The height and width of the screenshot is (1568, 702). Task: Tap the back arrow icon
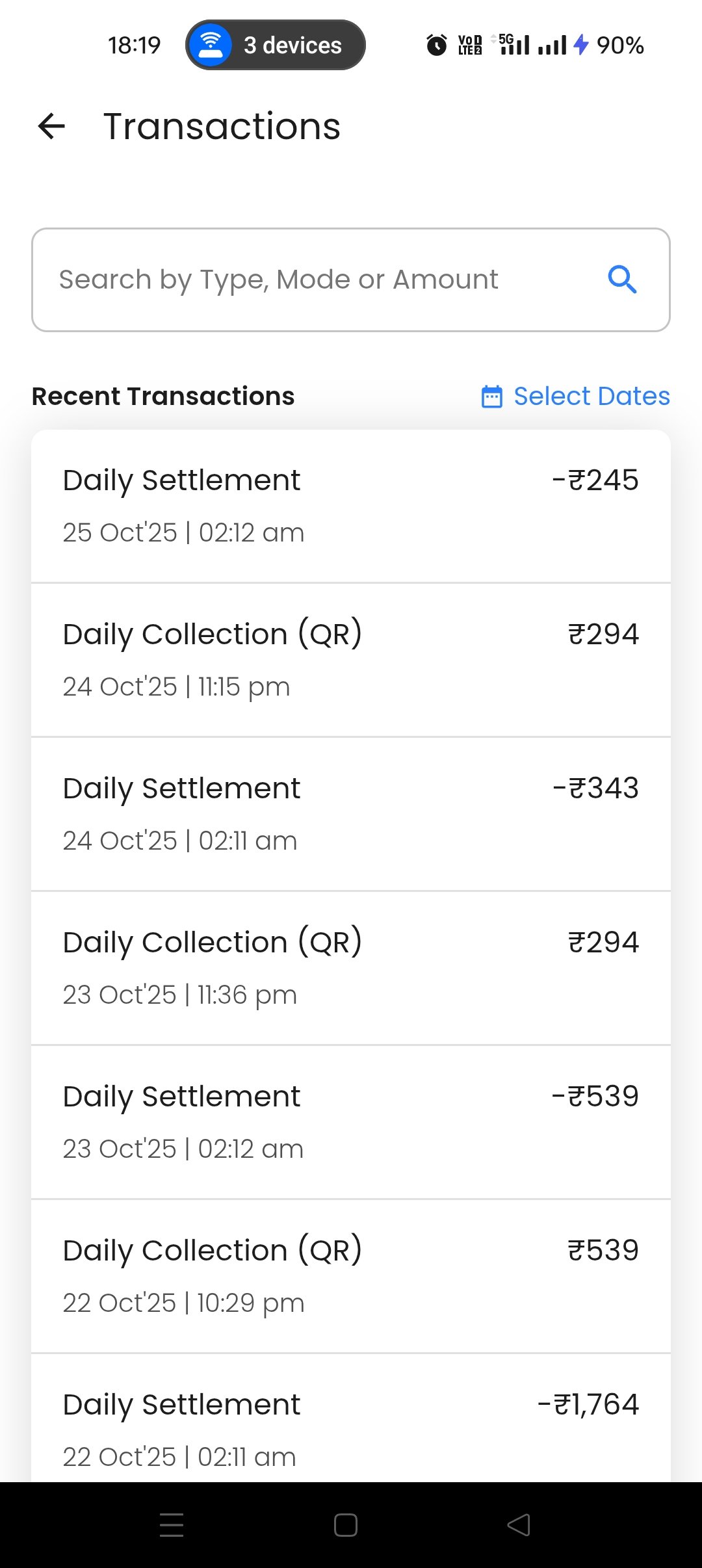(x=52, y=126)
